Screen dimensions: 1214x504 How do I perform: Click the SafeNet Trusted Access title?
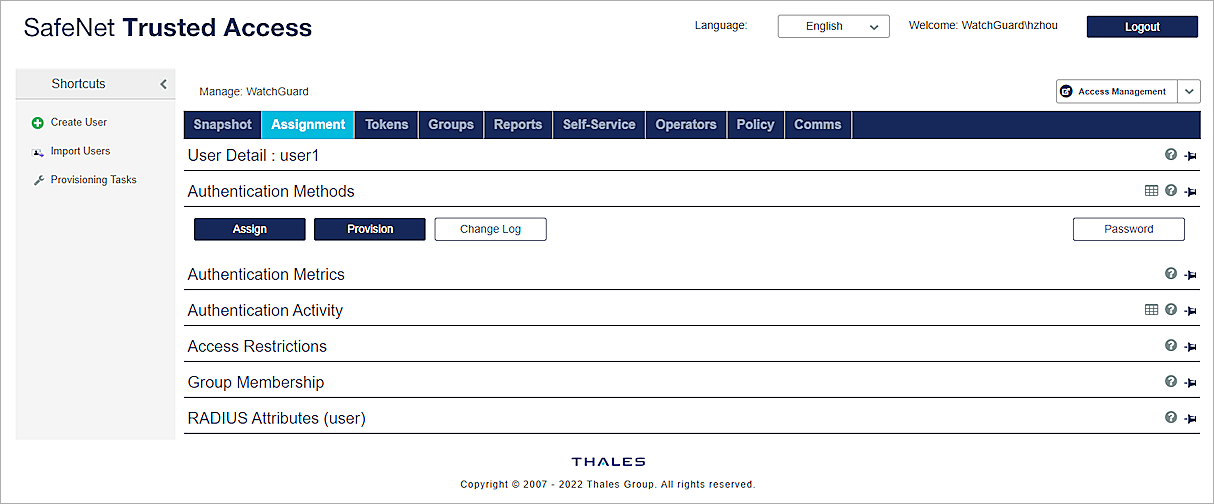coord(168,28)
